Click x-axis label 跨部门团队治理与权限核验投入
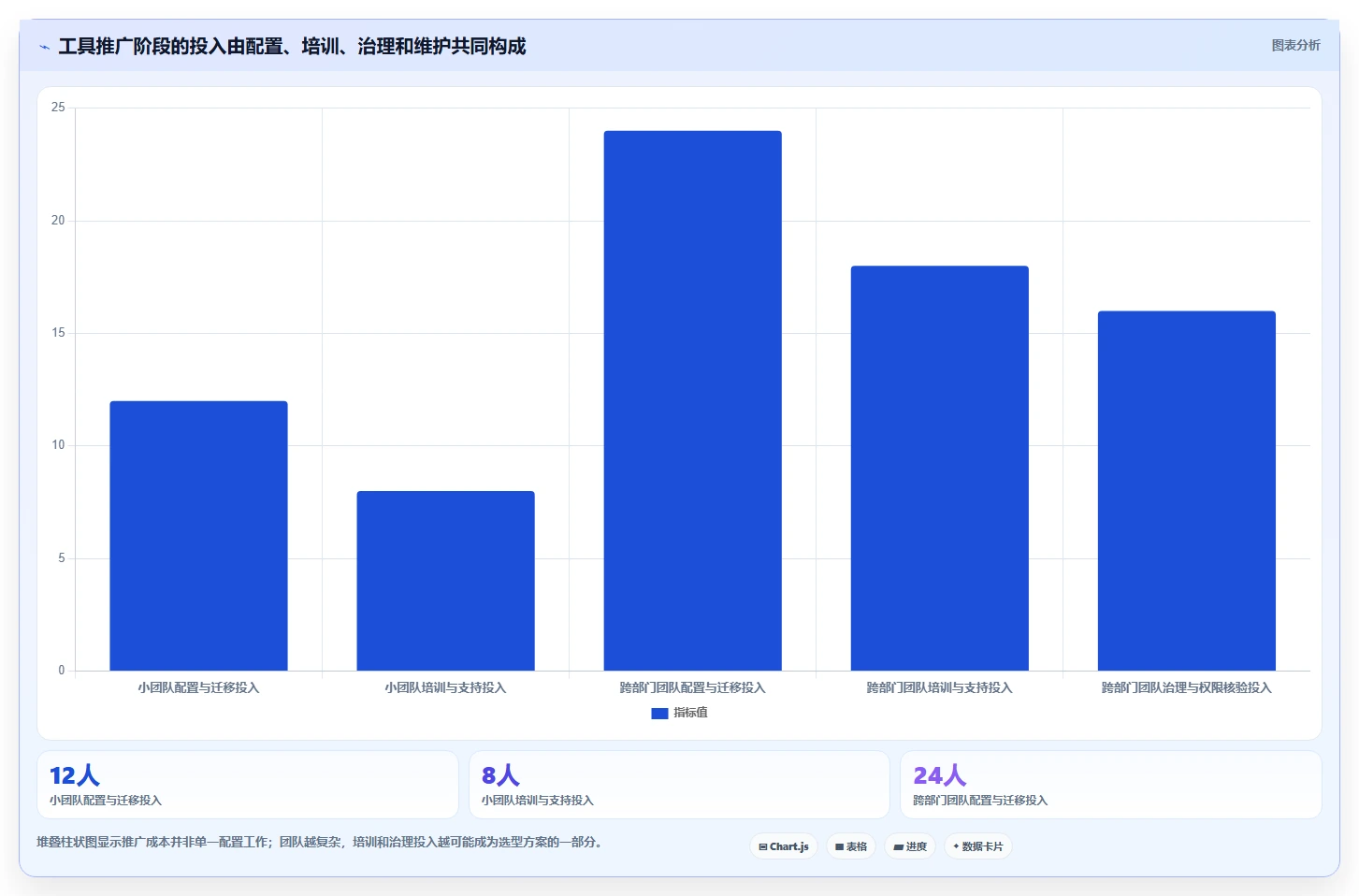 1186,687
